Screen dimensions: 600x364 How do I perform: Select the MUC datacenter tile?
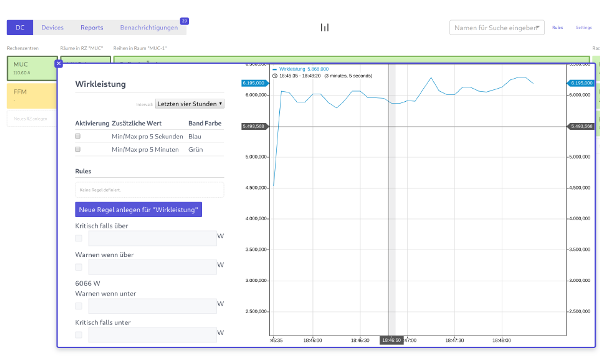point(32,69)
